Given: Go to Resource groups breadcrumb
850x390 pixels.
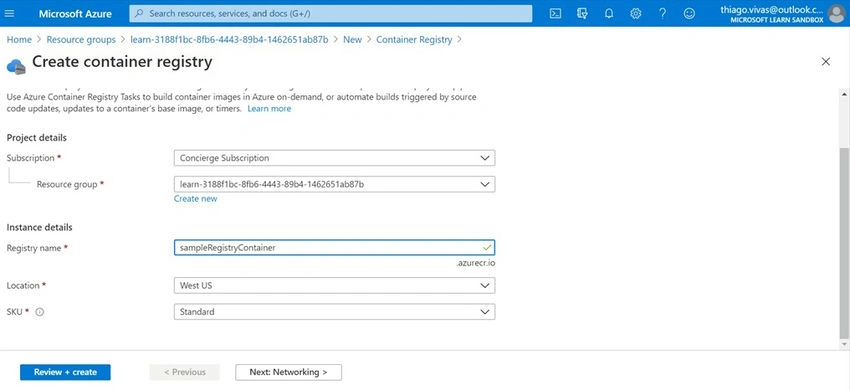Looking at the screenshot, I should click(81, 40).
